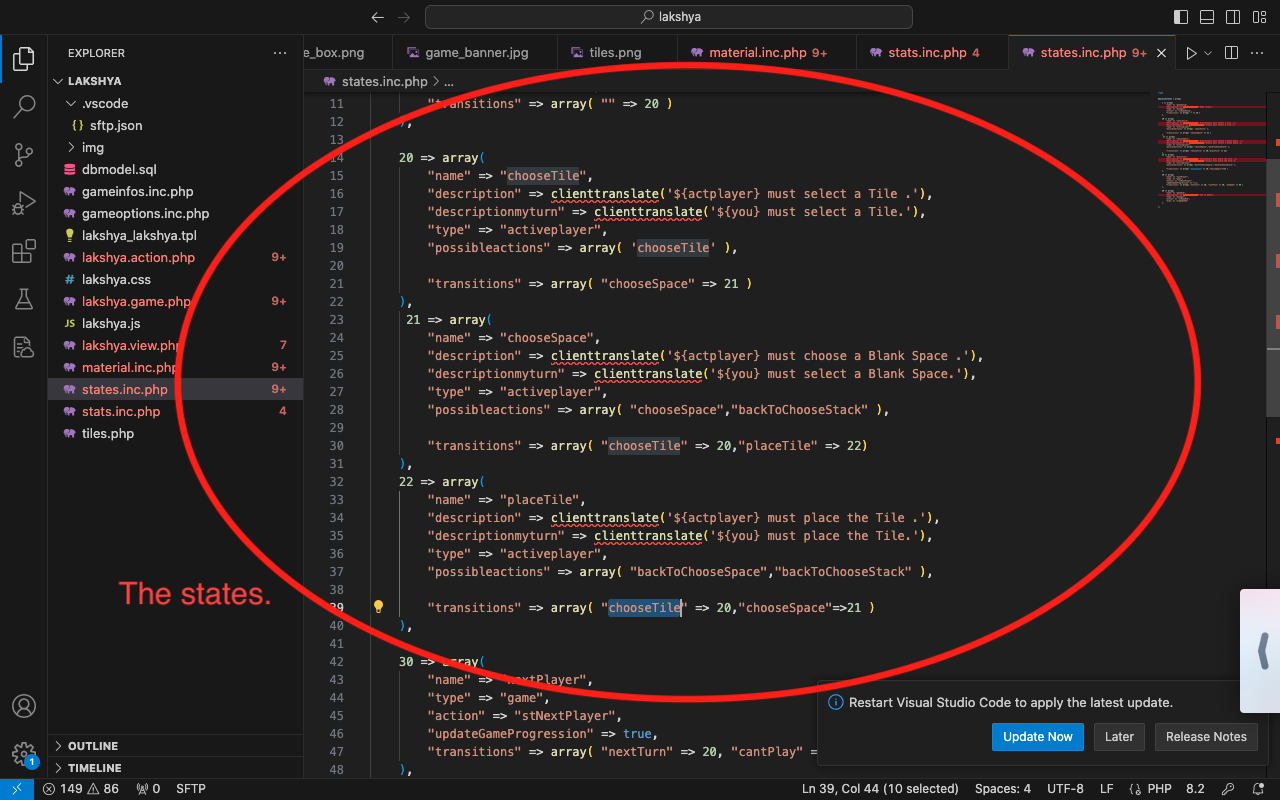Split the editor to the right
This screenshot has height=800, width=1280.
click(x=1232, y=53)
